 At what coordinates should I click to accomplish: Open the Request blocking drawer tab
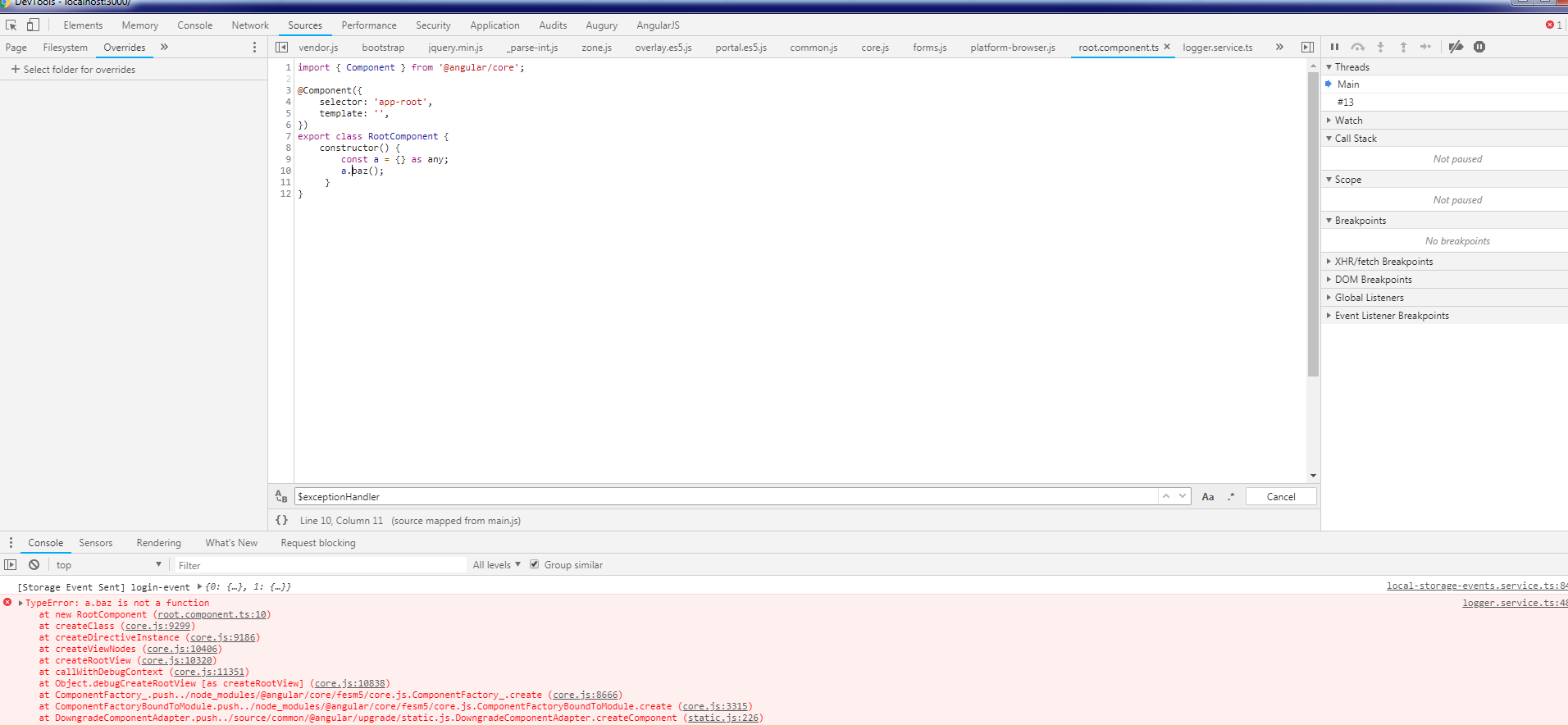pos(318,543)
